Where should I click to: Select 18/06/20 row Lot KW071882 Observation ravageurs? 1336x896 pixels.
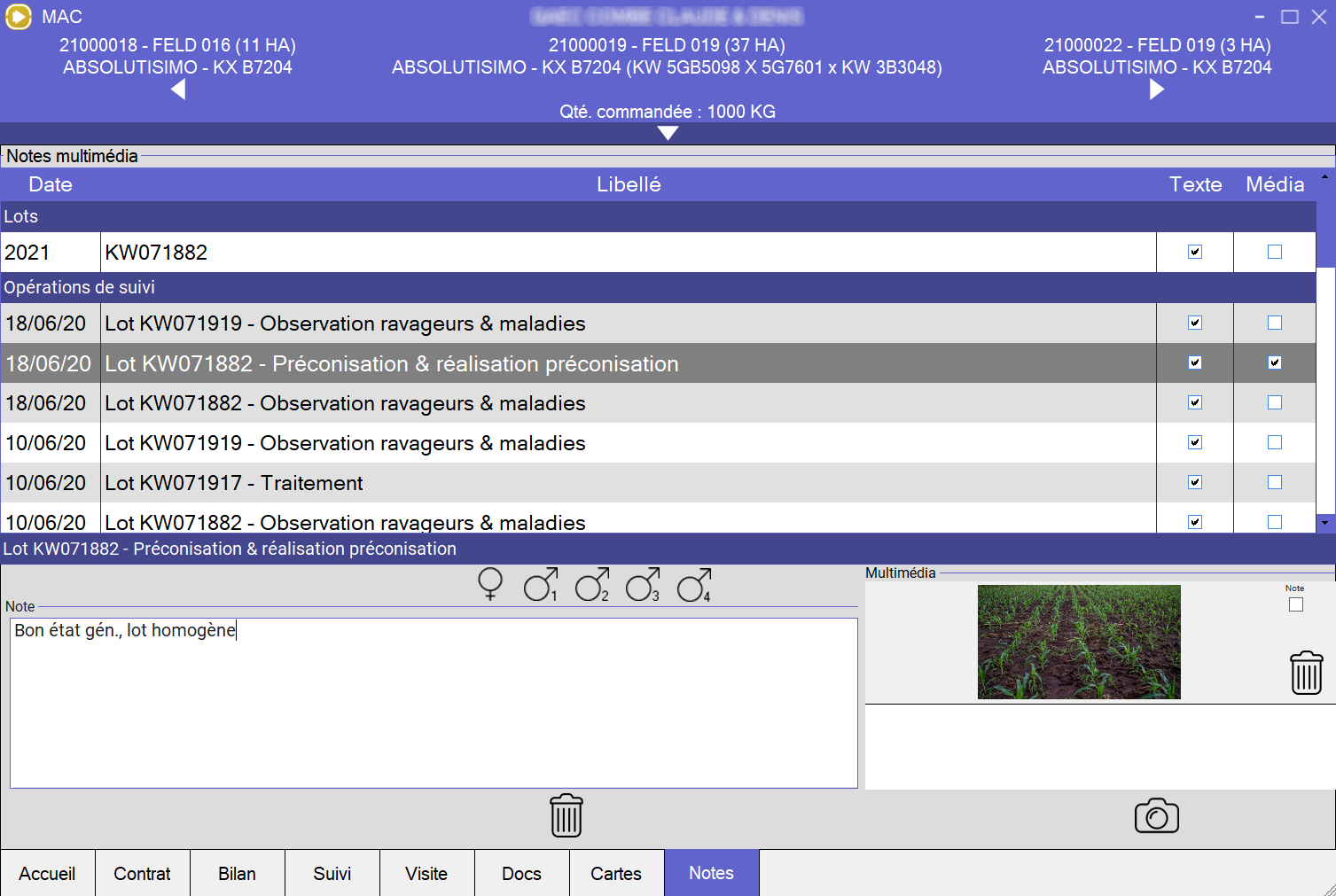pyautogui.click(x=658, y=403)
